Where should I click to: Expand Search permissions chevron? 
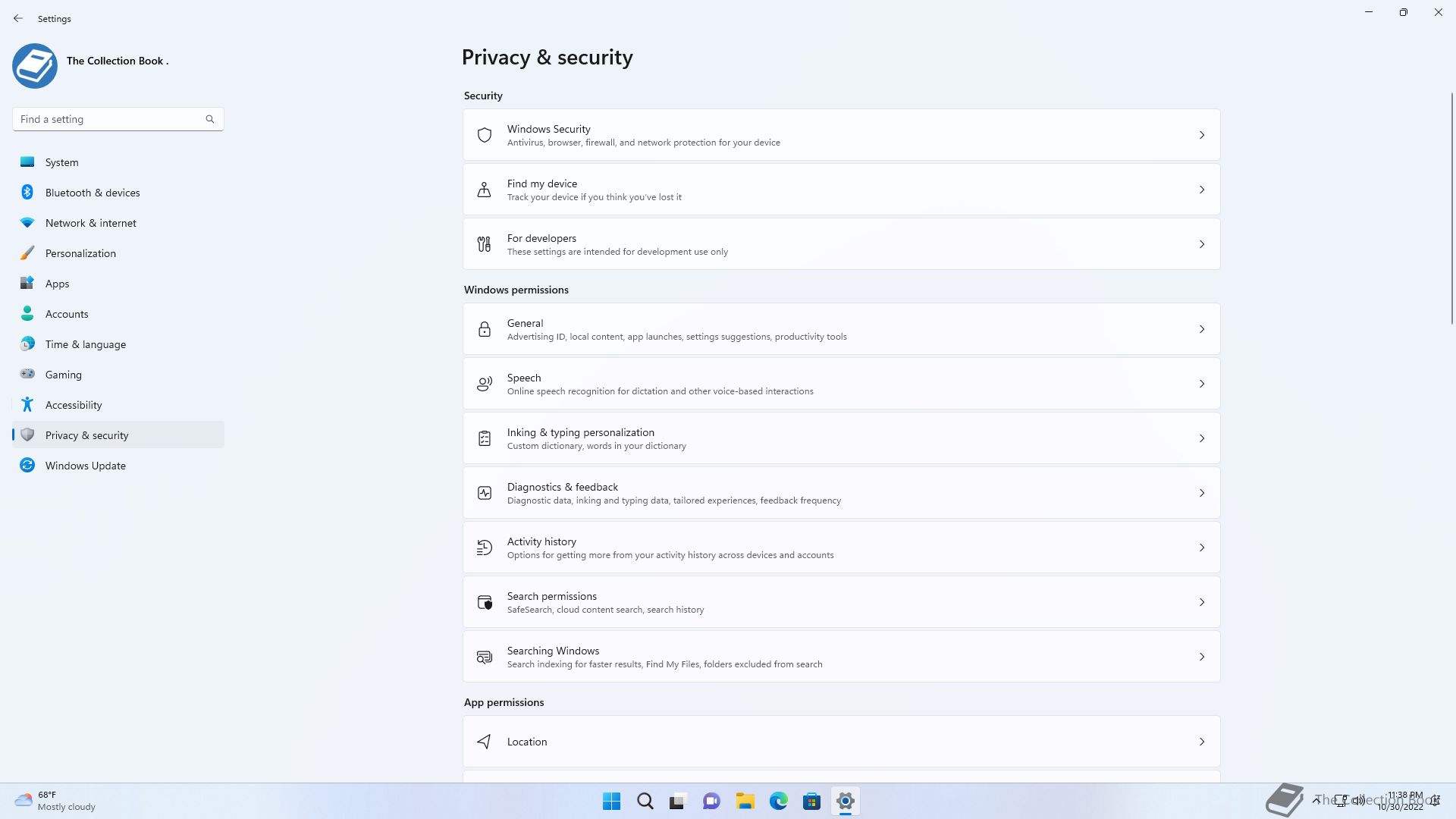1202,602
